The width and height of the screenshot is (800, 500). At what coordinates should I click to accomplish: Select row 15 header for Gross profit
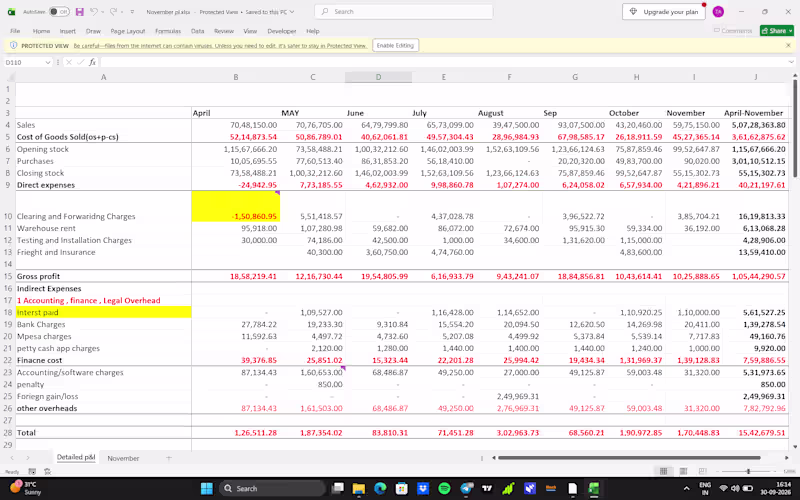click(x=8, y=276)
